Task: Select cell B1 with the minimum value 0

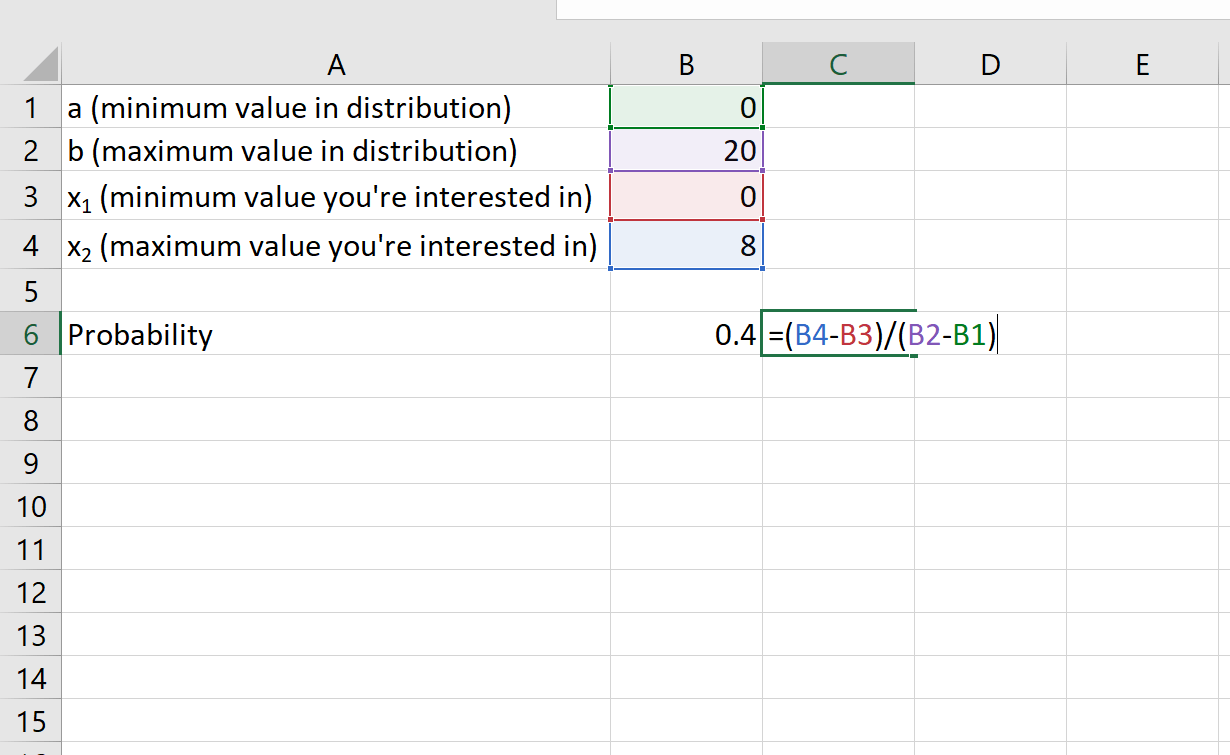Action: (686, 107)
